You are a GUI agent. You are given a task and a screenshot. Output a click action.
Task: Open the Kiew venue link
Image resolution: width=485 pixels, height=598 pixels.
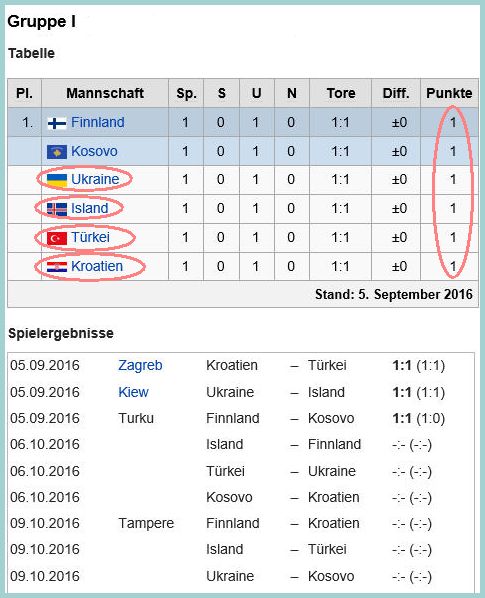pyautogui.click(x=133, y=392)
